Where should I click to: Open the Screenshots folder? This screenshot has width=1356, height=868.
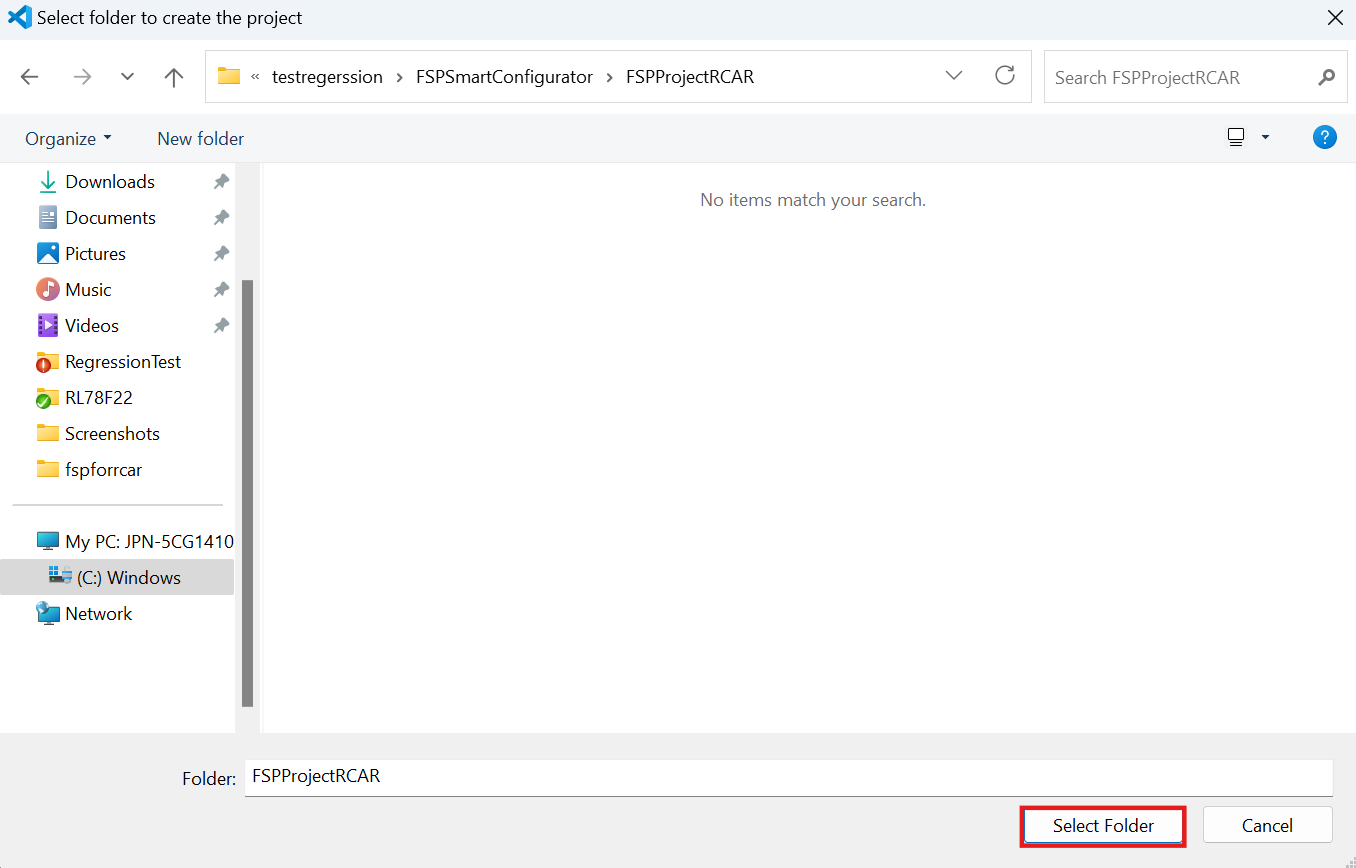coord(112,434)
